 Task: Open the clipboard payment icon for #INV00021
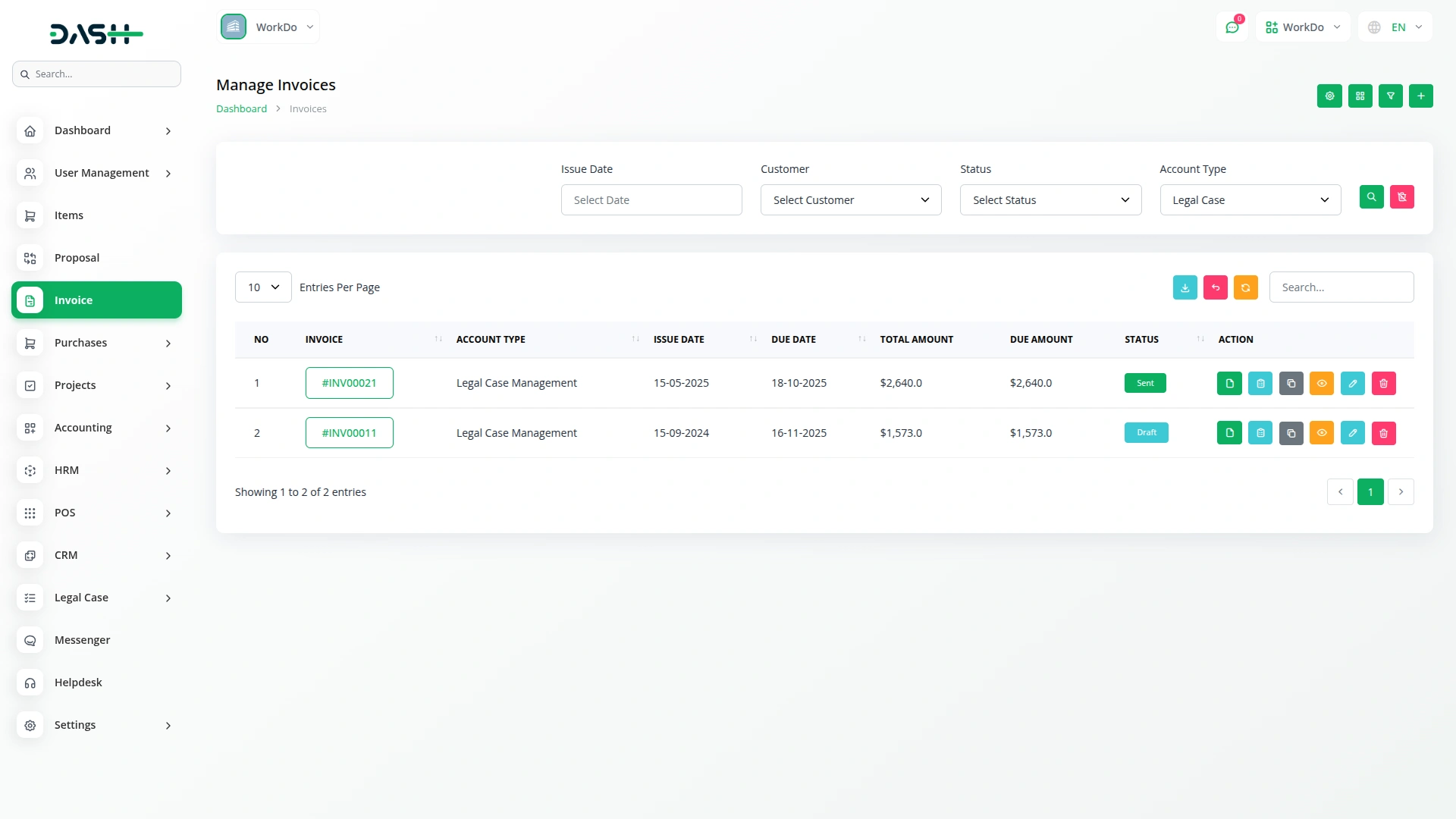point(1260,383)
